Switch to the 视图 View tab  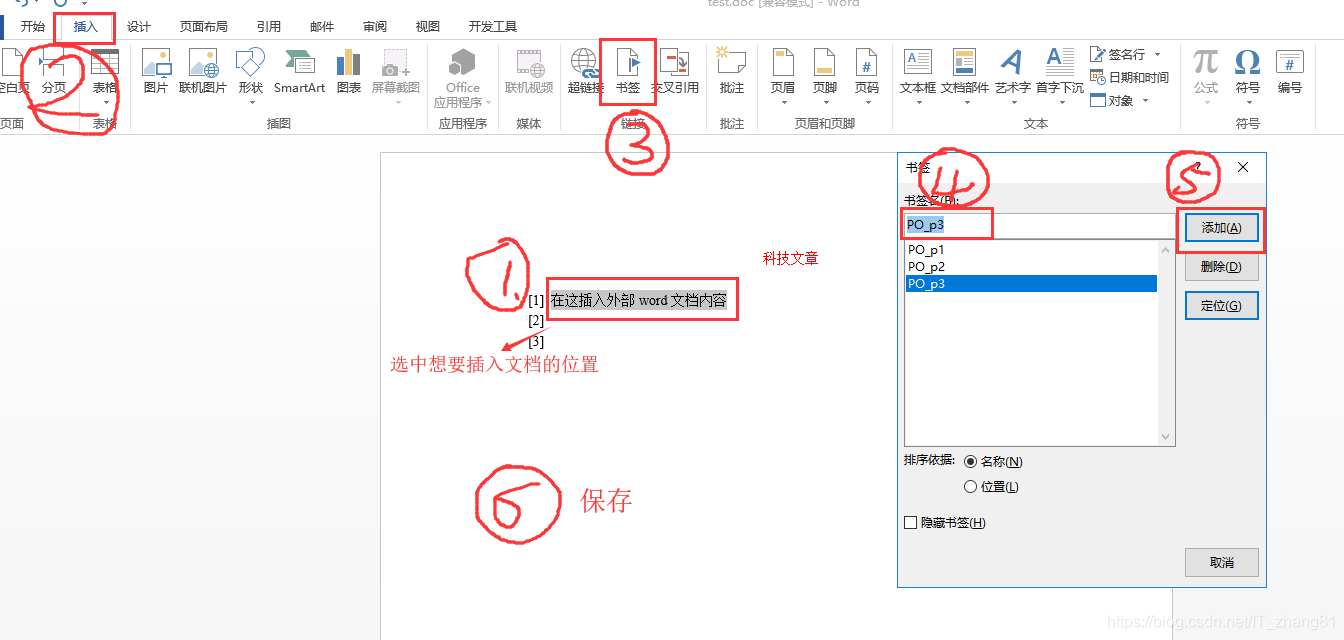(x=427, y=27)
